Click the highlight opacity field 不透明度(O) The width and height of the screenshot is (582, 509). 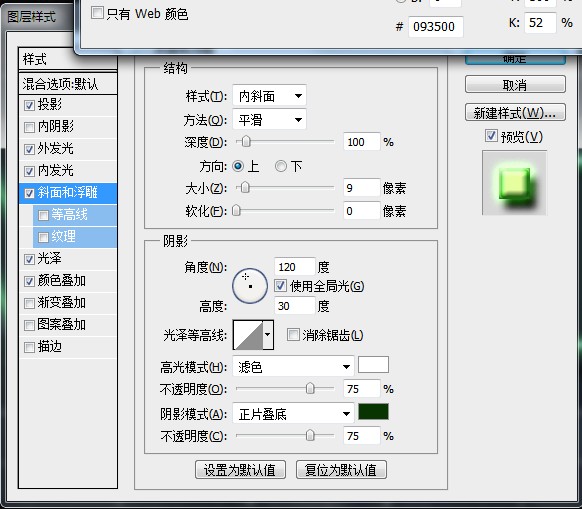click(362, 389)
